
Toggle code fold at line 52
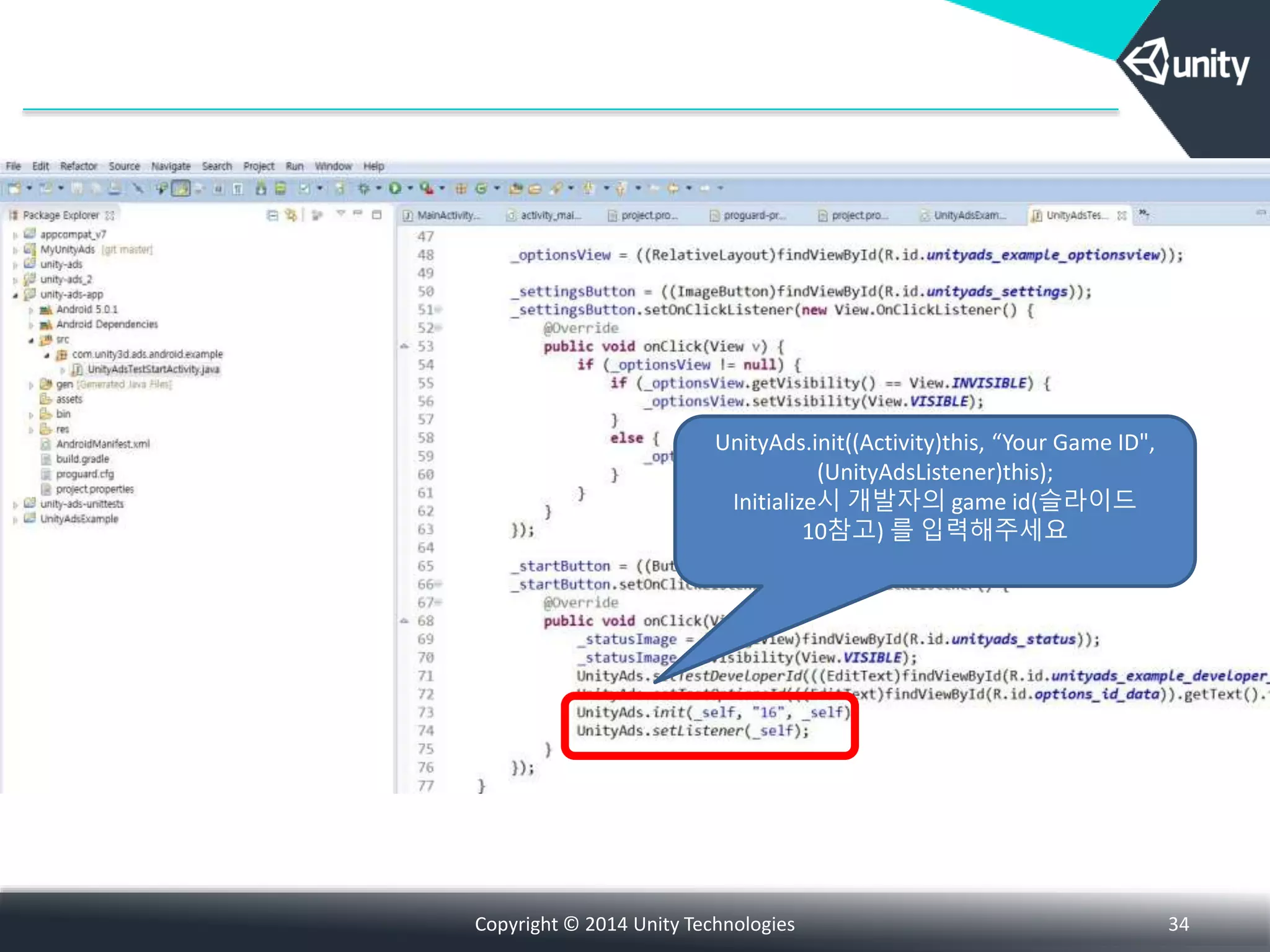click(438, 327)
